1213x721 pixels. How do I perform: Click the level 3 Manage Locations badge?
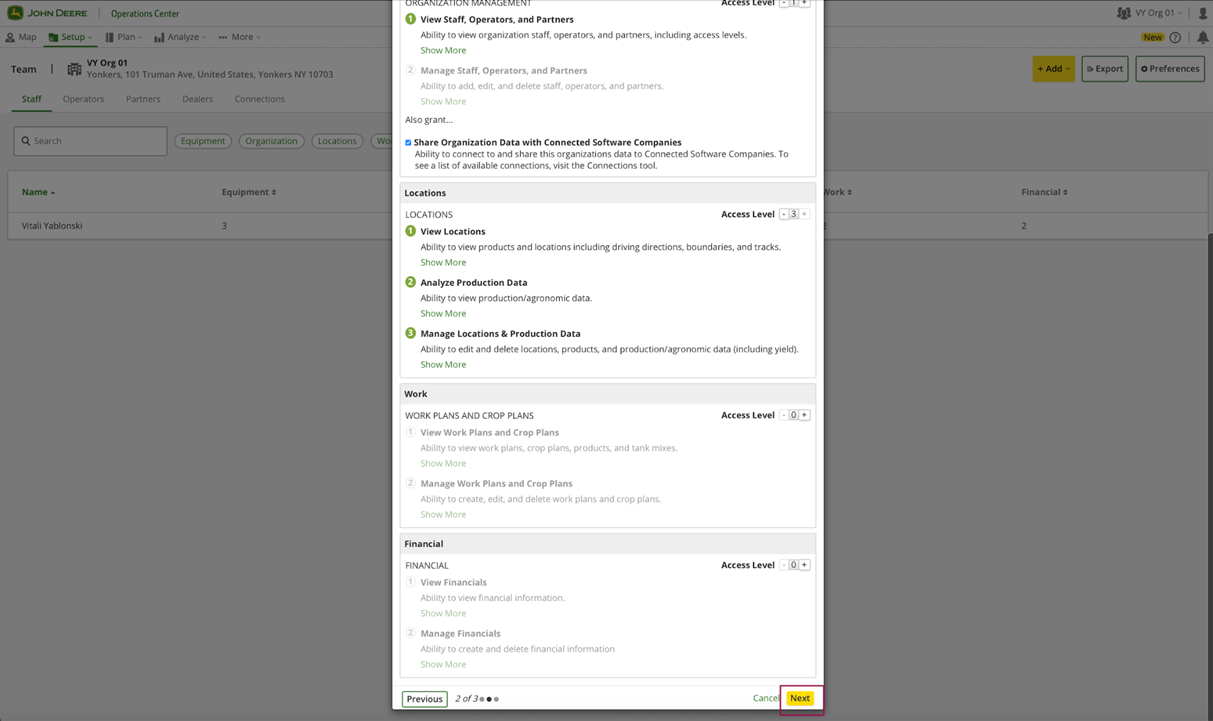pyautogui.click(x=410, y=333)
